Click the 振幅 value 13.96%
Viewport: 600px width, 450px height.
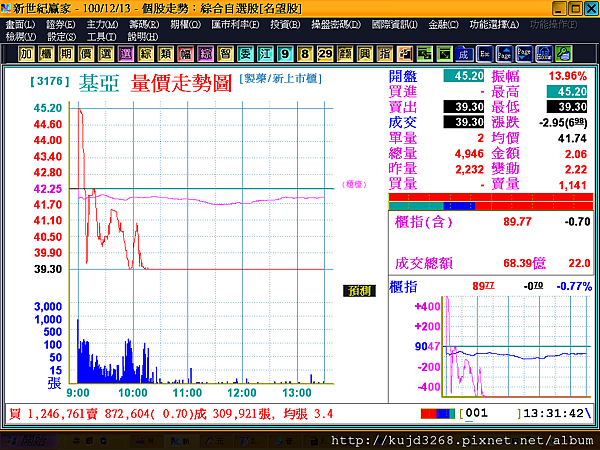(x=567, y=76)
